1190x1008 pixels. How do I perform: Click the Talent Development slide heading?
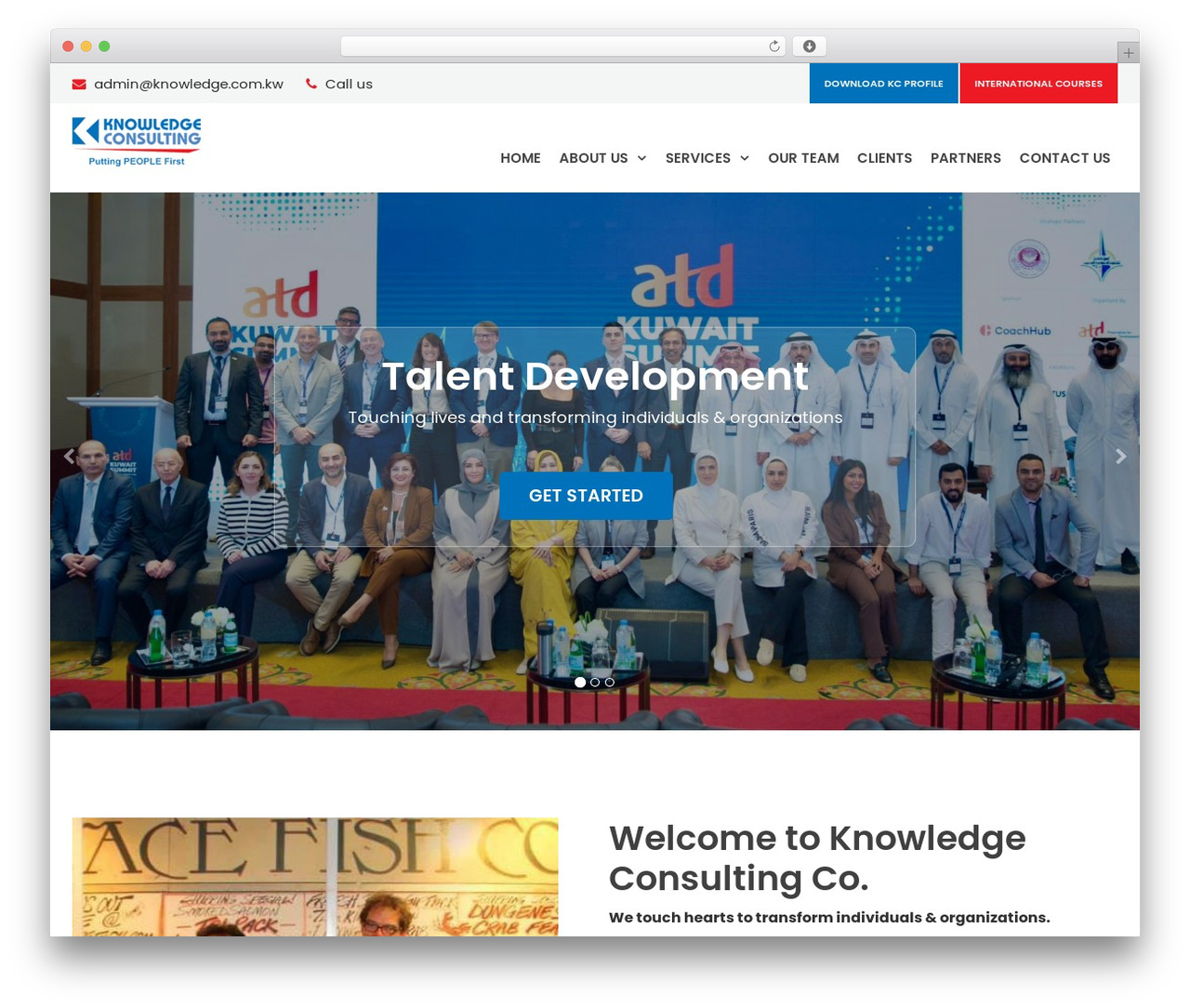(x=595, y=376)
